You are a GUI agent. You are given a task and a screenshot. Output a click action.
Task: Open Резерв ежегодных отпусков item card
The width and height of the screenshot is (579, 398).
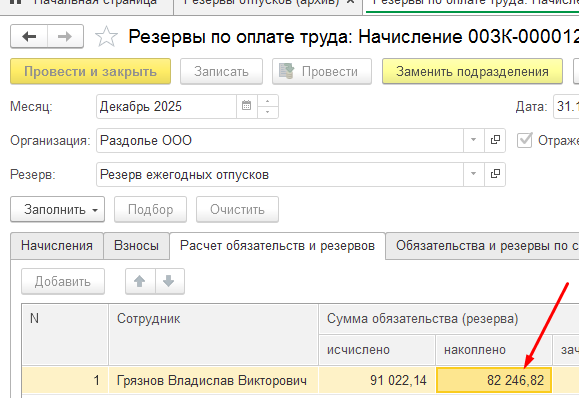tap(495, 174)
